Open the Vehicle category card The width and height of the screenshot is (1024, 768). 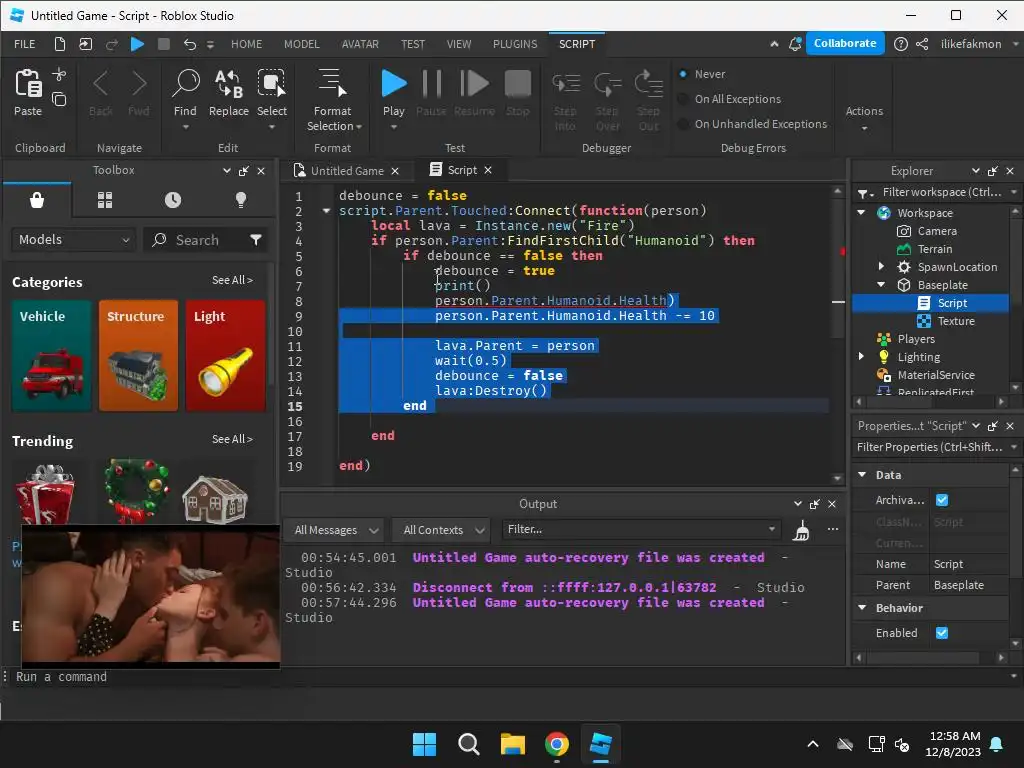point(52,356)
